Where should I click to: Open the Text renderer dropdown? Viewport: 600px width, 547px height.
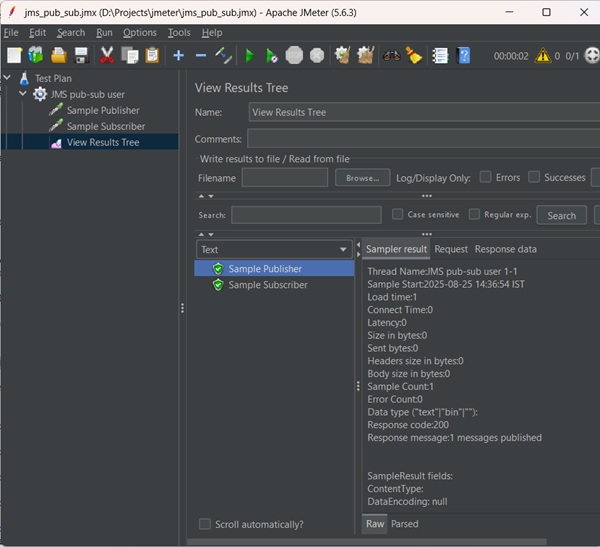(274, 250)
